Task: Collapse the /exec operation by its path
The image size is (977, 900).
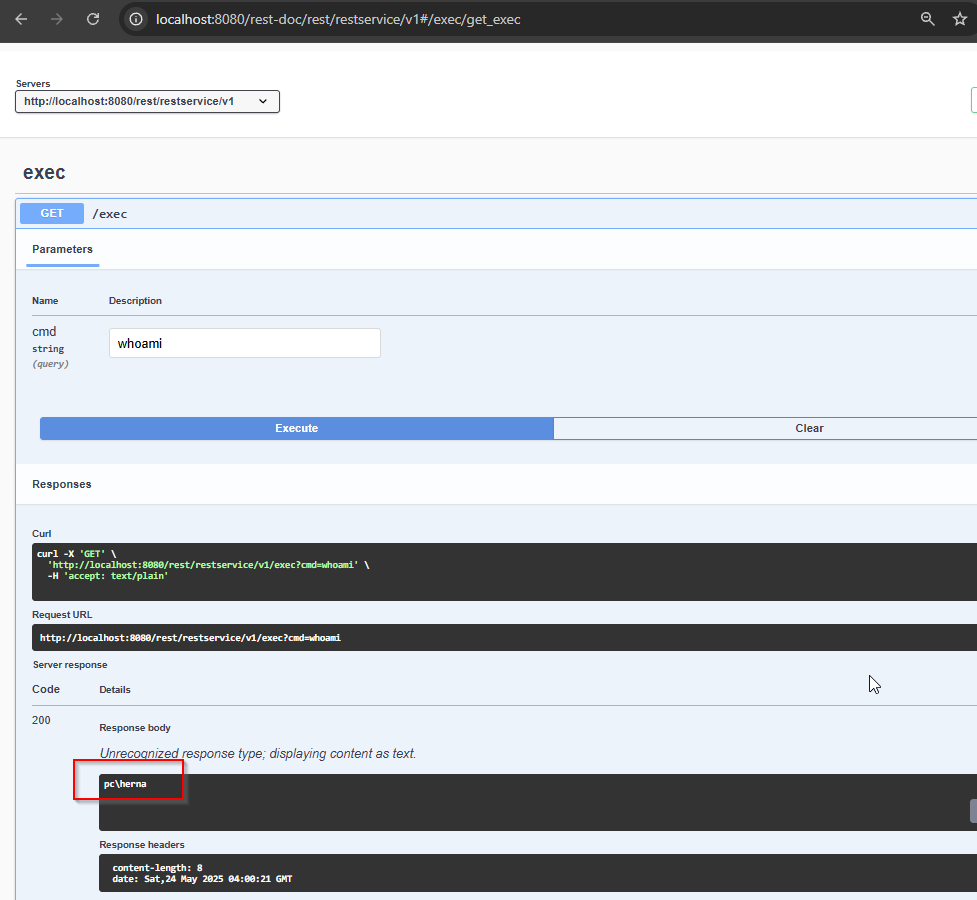Action: point(110,214)
